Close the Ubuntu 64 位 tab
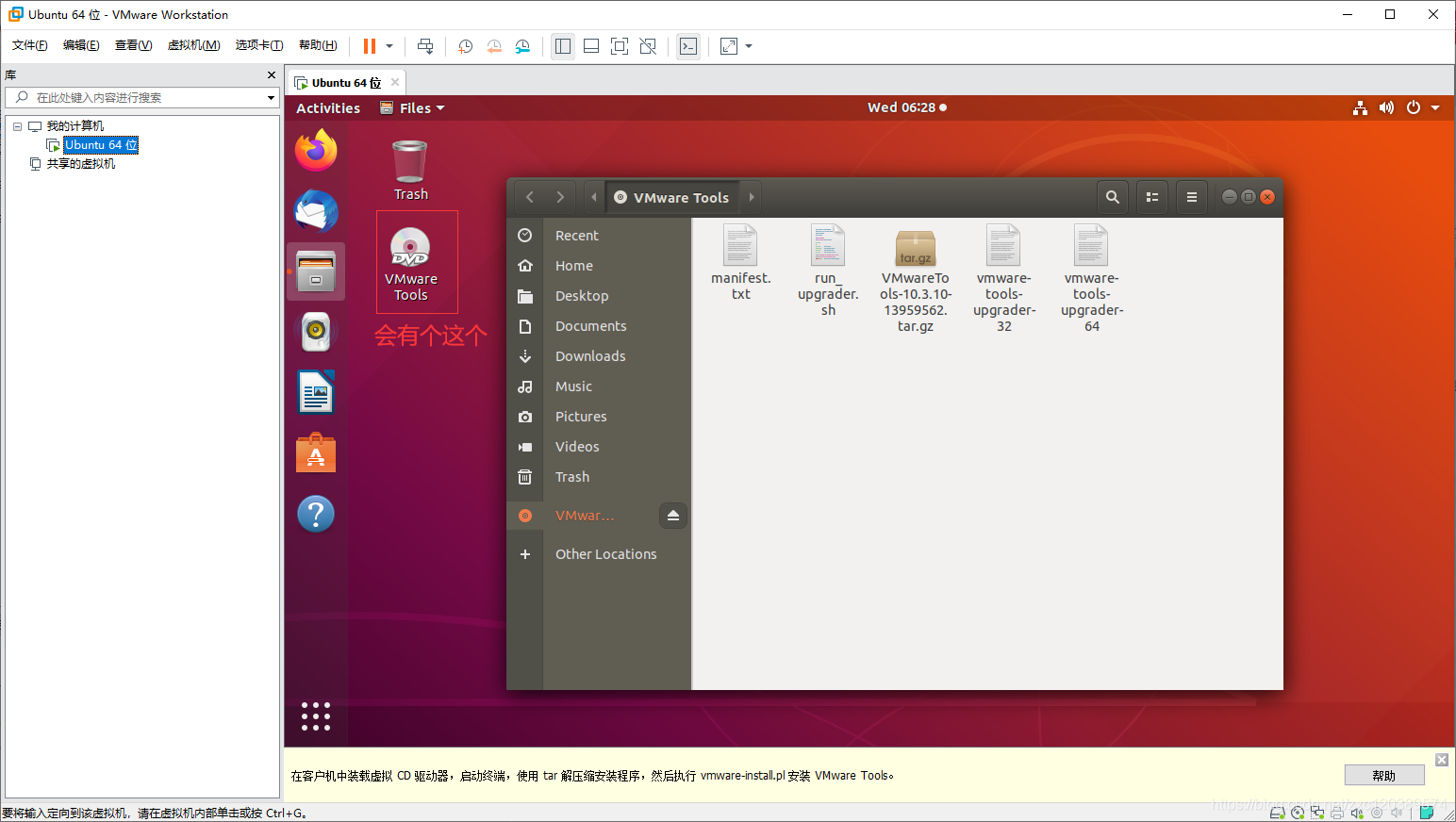 (x=395, y=82)
